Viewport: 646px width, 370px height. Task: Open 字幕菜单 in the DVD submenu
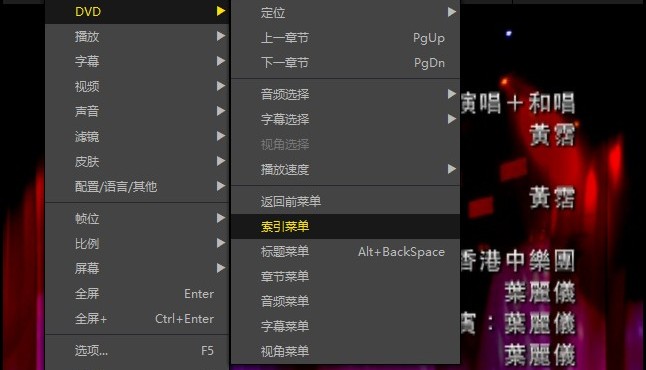(345, 326)
